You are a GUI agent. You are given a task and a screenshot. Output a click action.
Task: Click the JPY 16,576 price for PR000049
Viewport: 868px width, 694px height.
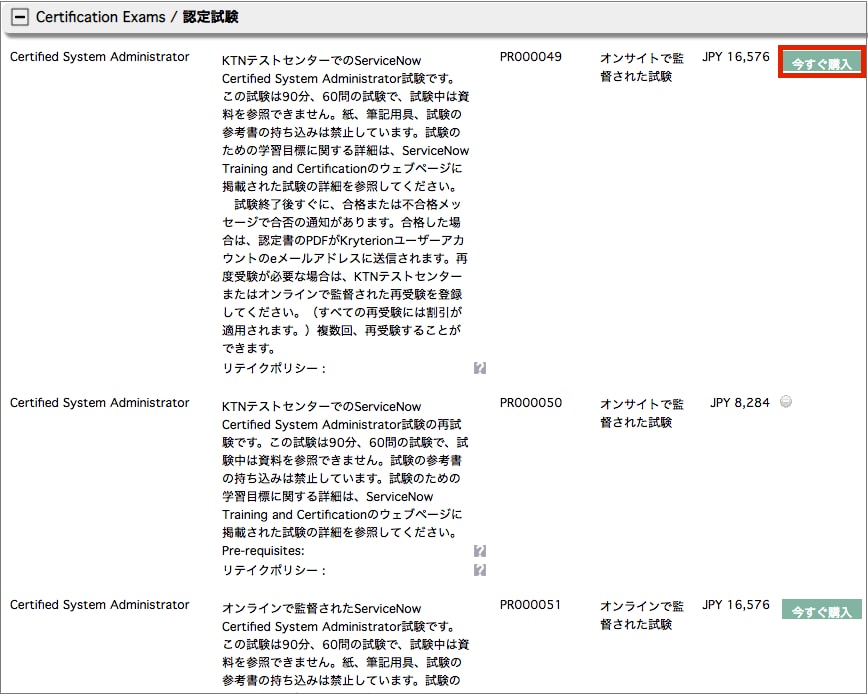[736, 57]
